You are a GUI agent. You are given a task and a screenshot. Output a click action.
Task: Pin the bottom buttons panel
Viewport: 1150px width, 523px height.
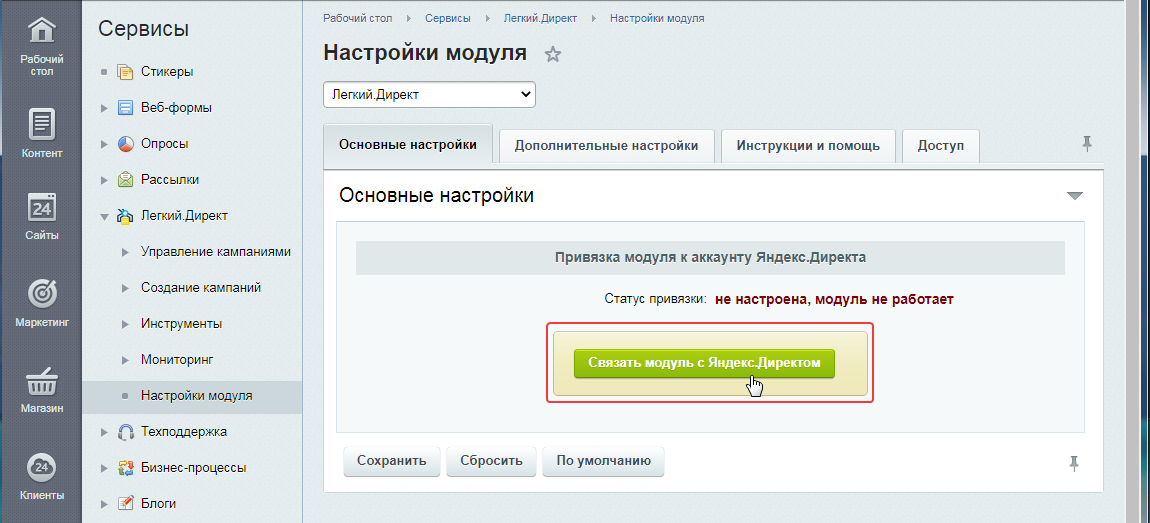click(x=1074, y=463)
